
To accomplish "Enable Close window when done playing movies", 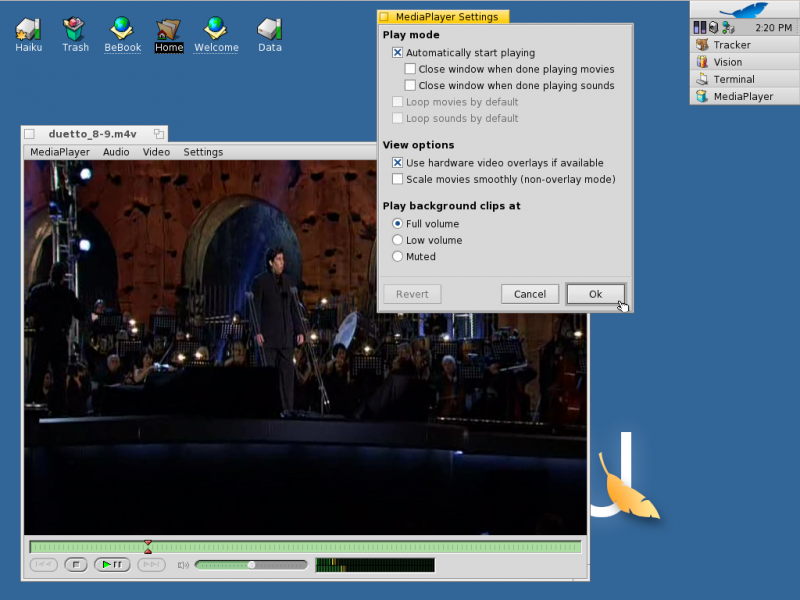I will pos(410,69).
